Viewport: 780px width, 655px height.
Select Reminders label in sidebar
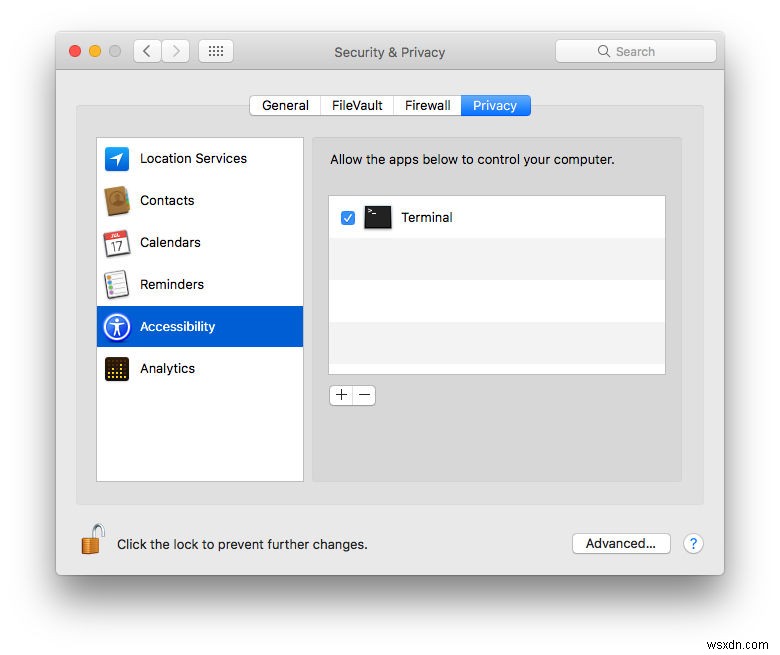coord(172,284)
